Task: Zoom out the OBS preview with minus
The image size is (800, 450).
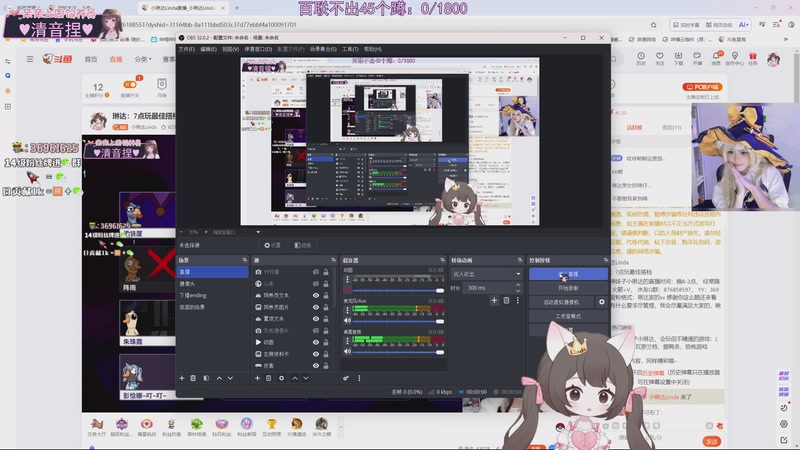Action: pos(181,232)
